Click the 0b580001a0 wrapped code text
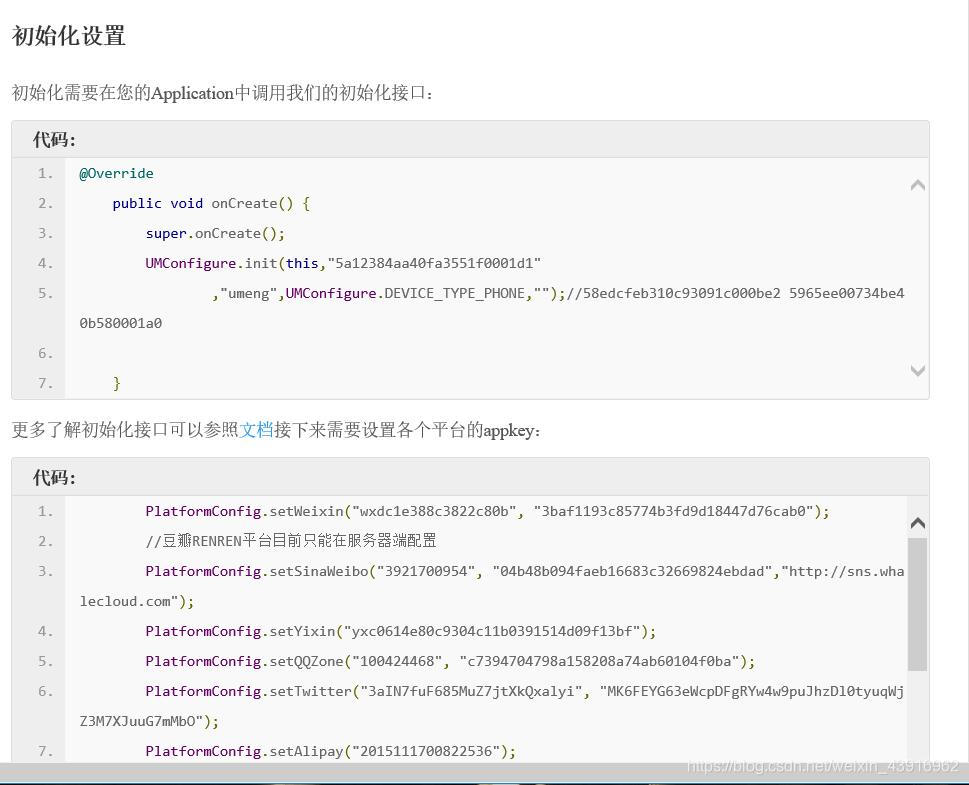Screen dimensions: 969x785 point(121,323)
